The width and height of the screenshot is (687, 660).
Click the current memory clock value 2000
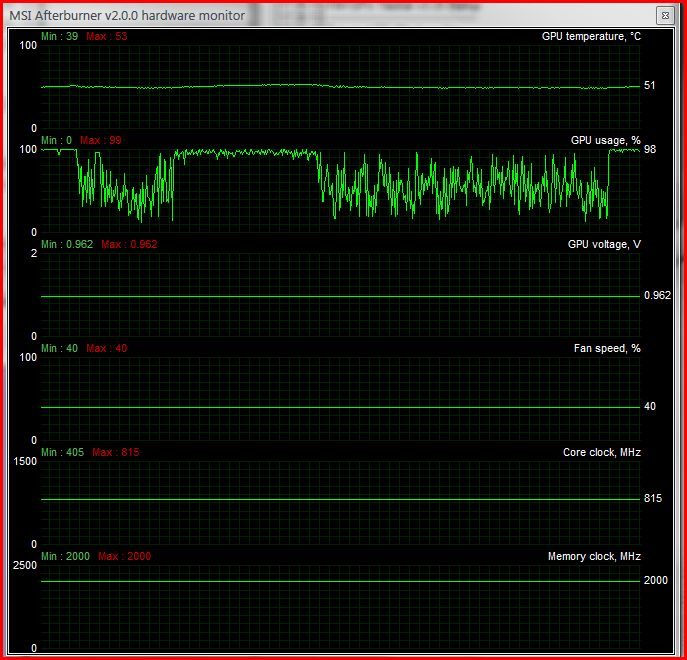tap(656, 580)
